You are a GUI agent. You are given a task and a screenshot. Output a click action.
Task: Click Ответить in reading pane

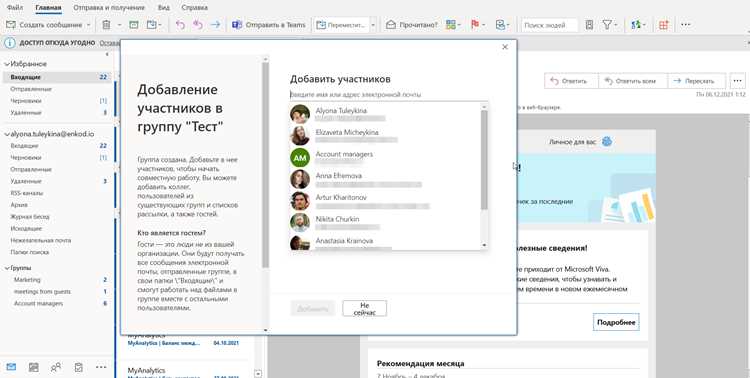point(571,81)
